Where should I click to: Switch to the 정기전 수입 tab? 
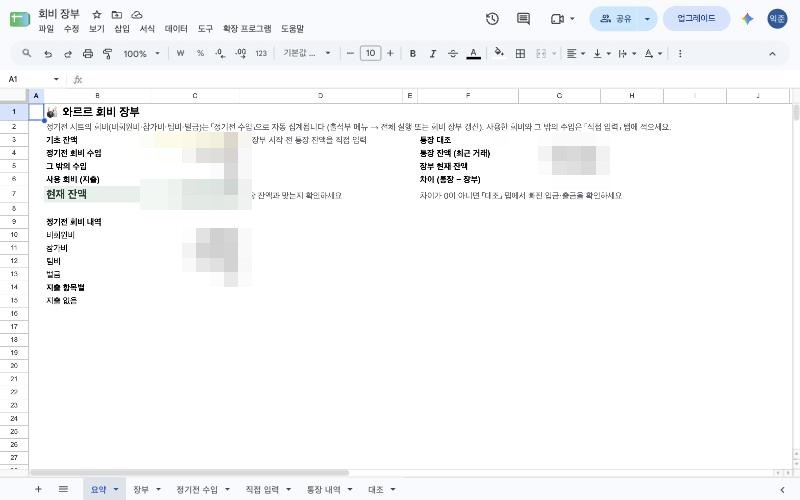tap(197, 490)
